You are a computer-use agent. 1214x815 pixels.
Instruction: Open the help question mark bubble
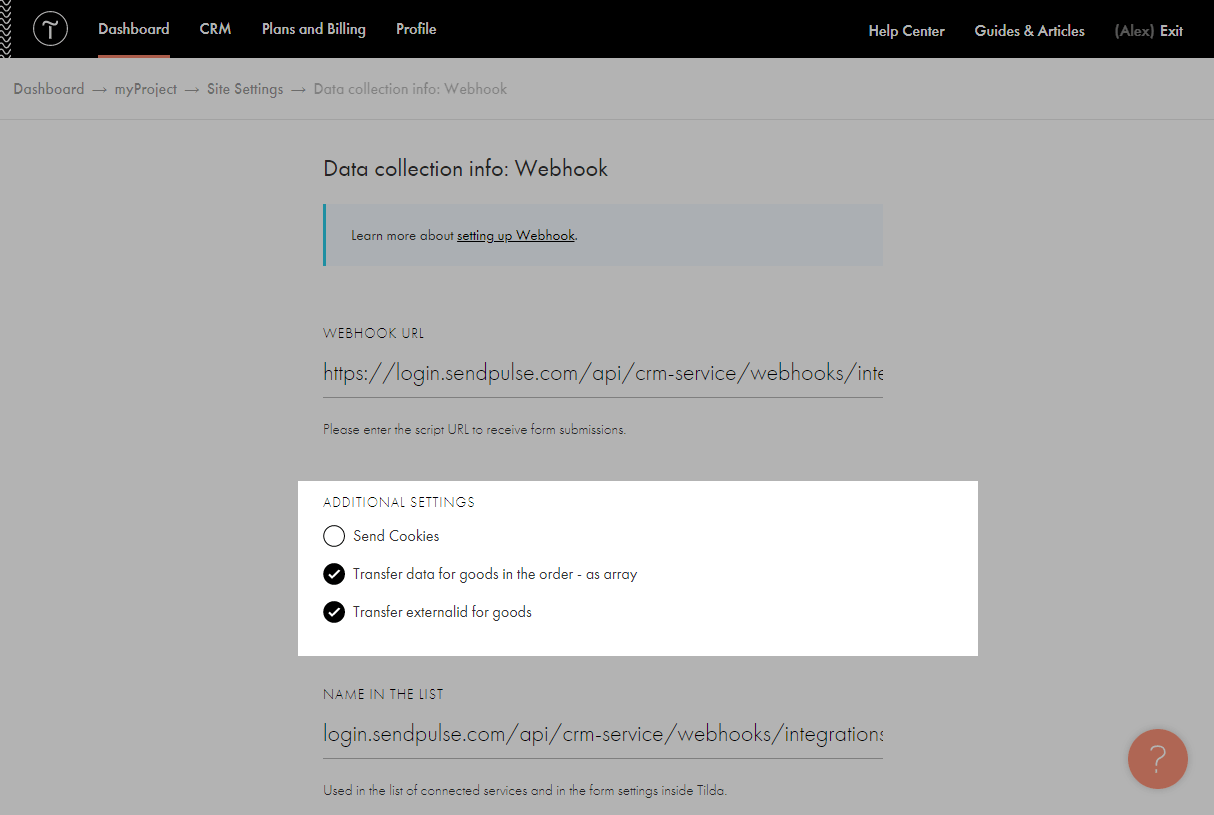click(x=1157, y=759)
